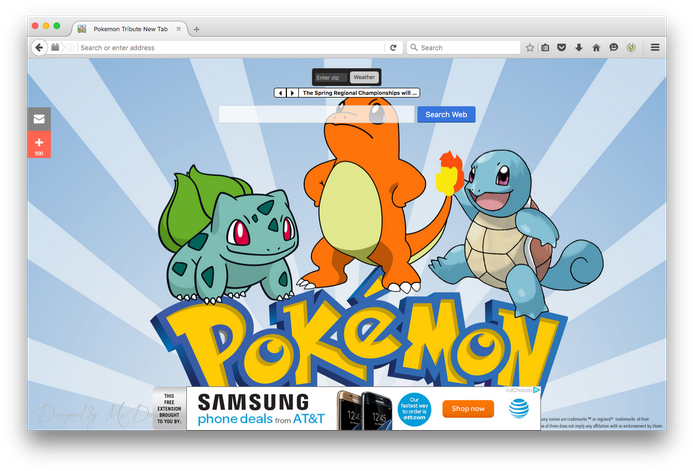Go to the Home page icon
693x471 pixels.
pyautogui.click(x=596, y=47)
